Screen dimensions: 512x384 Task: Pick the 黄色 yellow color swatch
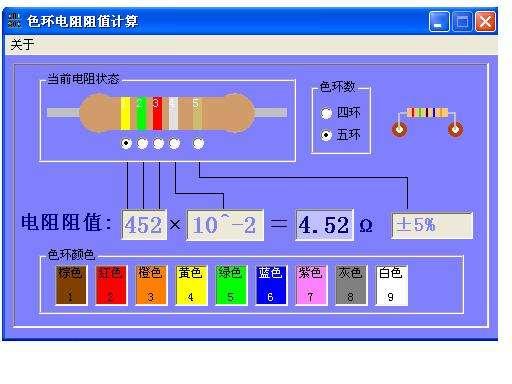(x=191, y=285)
